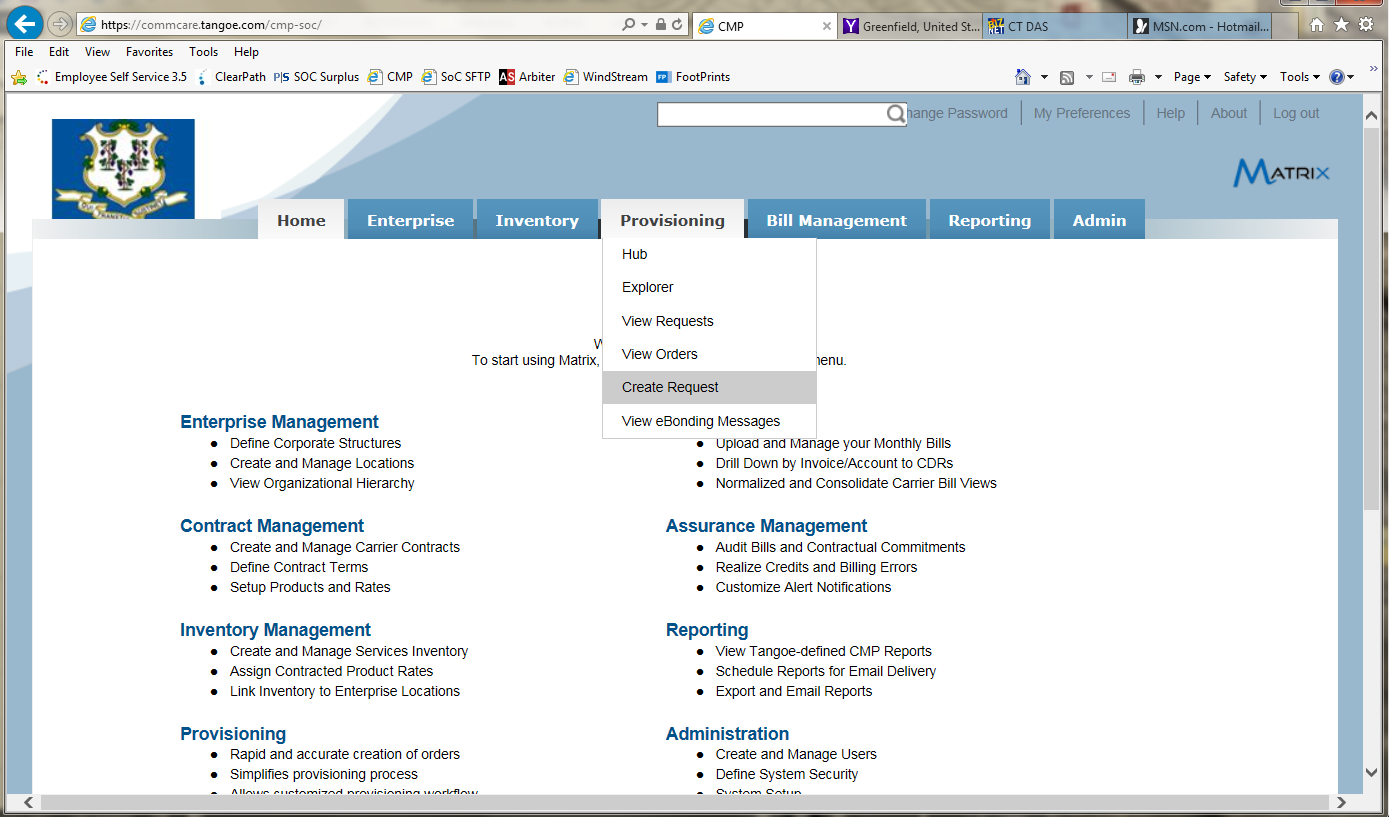
Task: Expand the Page dropdown menu
Action: click(x=1192, y=77)
